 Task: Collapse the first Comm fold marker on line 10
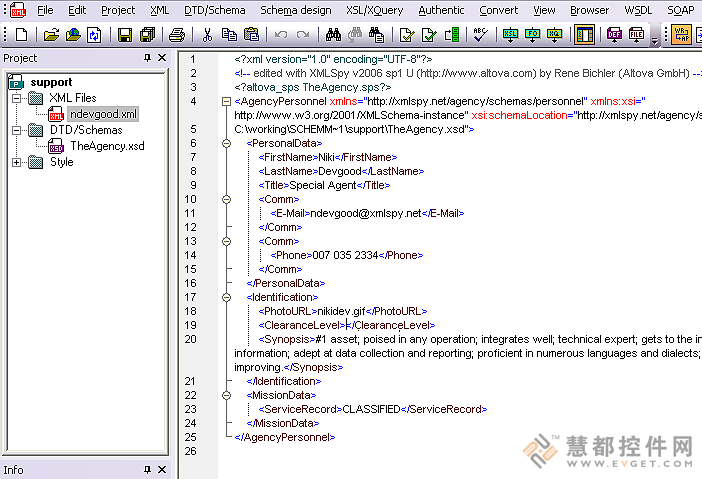(227, 199)
